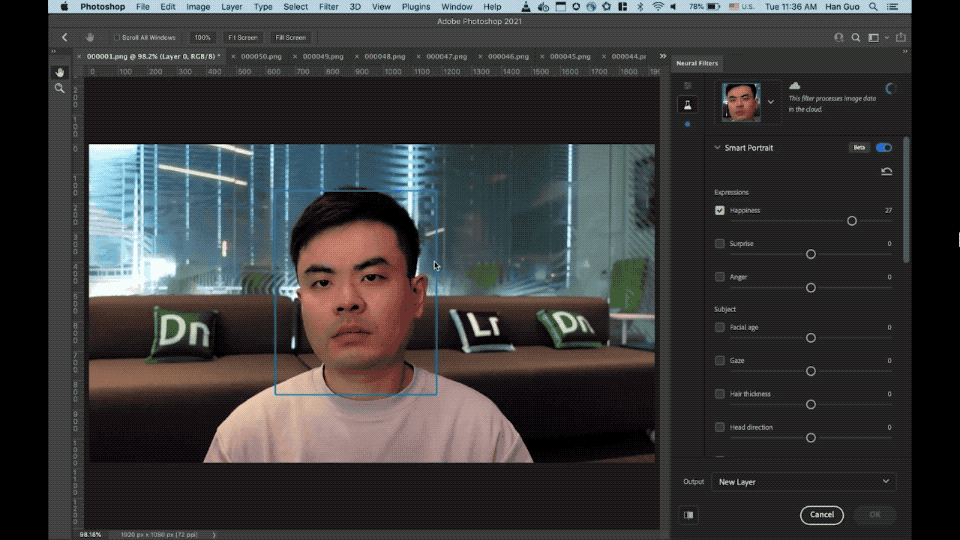
Task: Collapse the Smart Portrait section chevron
Action: 717,148
